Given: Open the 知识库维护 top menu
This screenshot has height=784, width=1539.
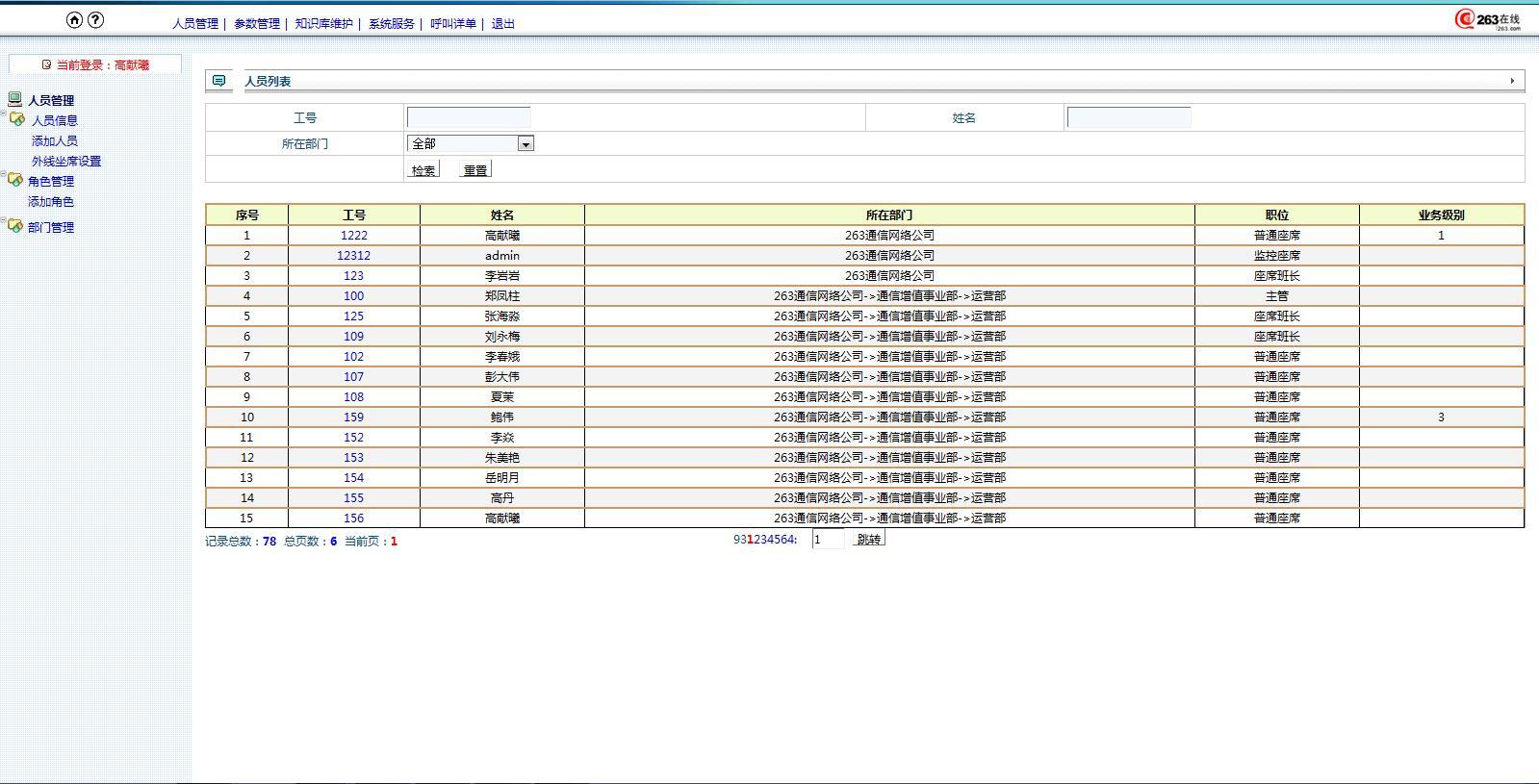Looking at the screenshot, I should [x=323, y=24].
